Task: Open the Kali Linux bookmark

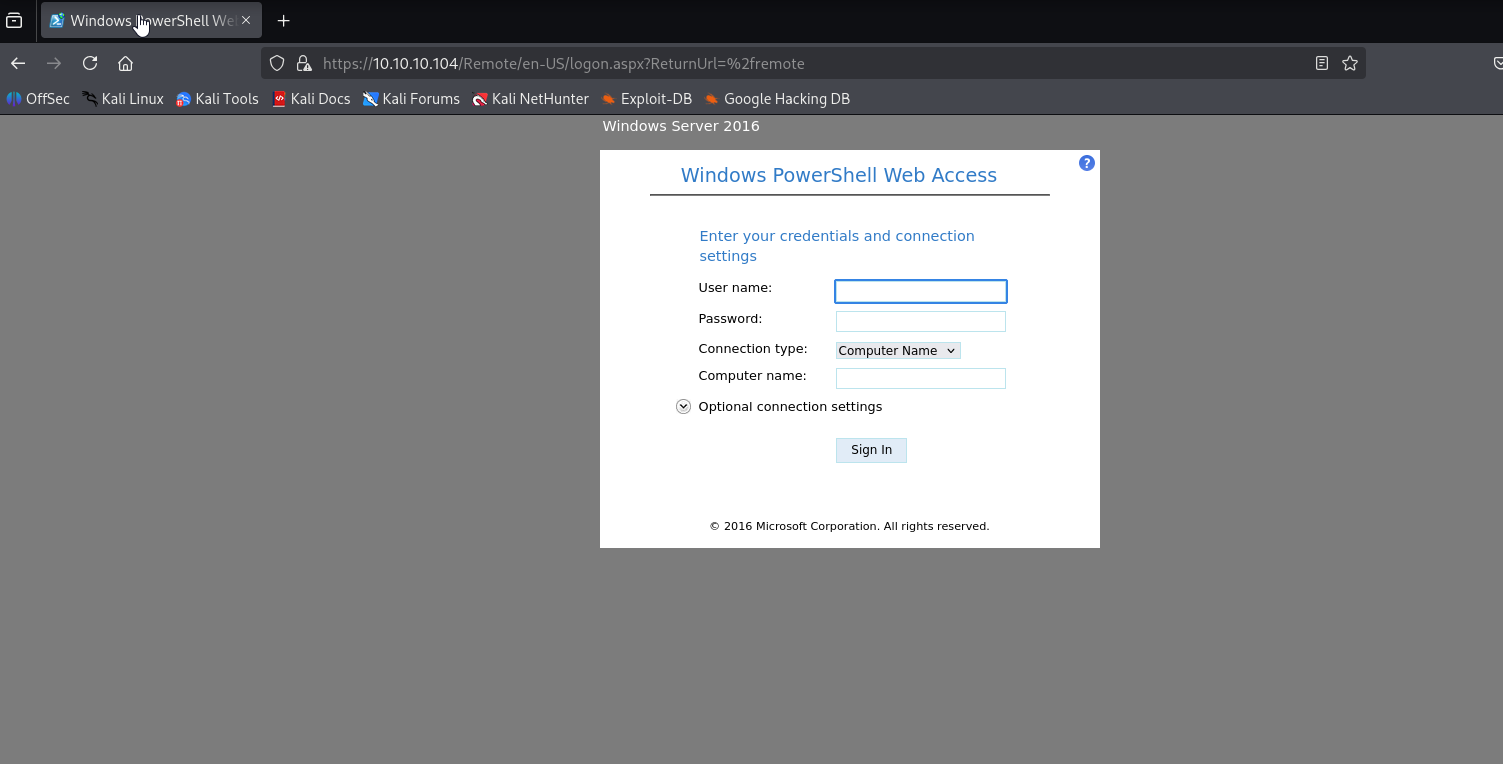Action: (x=123, y=99)
